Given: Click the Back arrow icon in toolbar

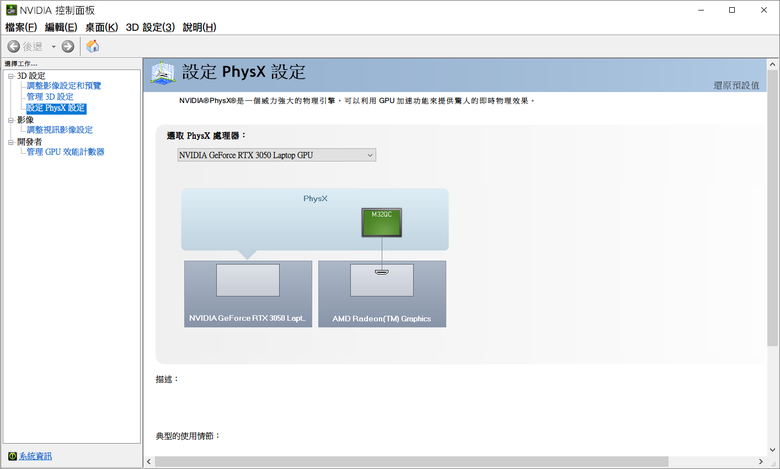Looking at the screenshot, I should coord(14,46).
